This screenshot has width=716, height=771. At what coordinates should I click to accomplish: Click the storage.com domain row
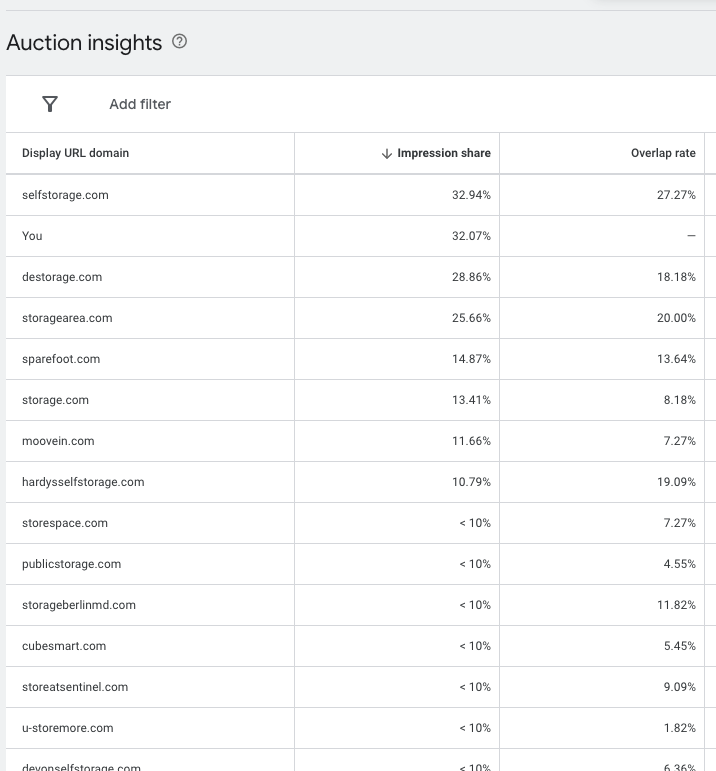click(x=55, y=400)
